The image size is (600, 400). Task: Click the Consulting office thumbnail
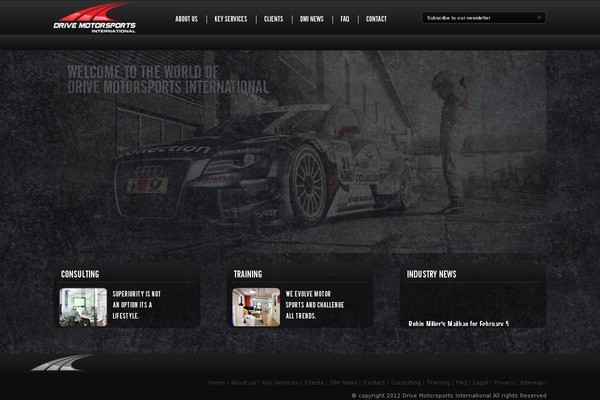(x=83, y=307)
